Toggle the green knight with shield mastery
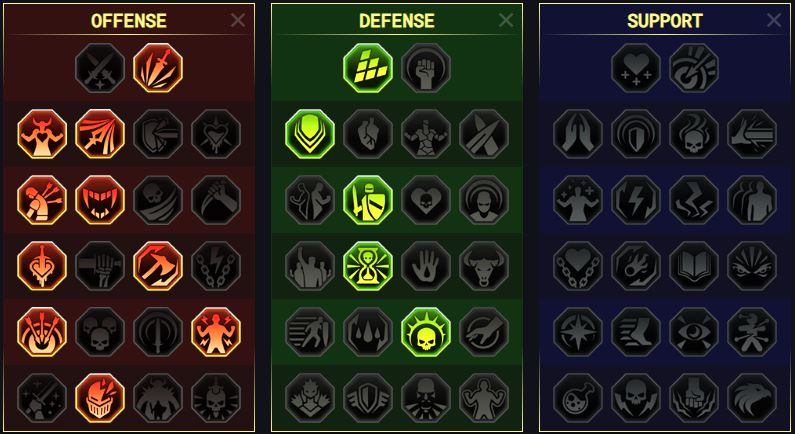Image resolution: width=795 pixels, height=434 pixels. click(368, 200)
